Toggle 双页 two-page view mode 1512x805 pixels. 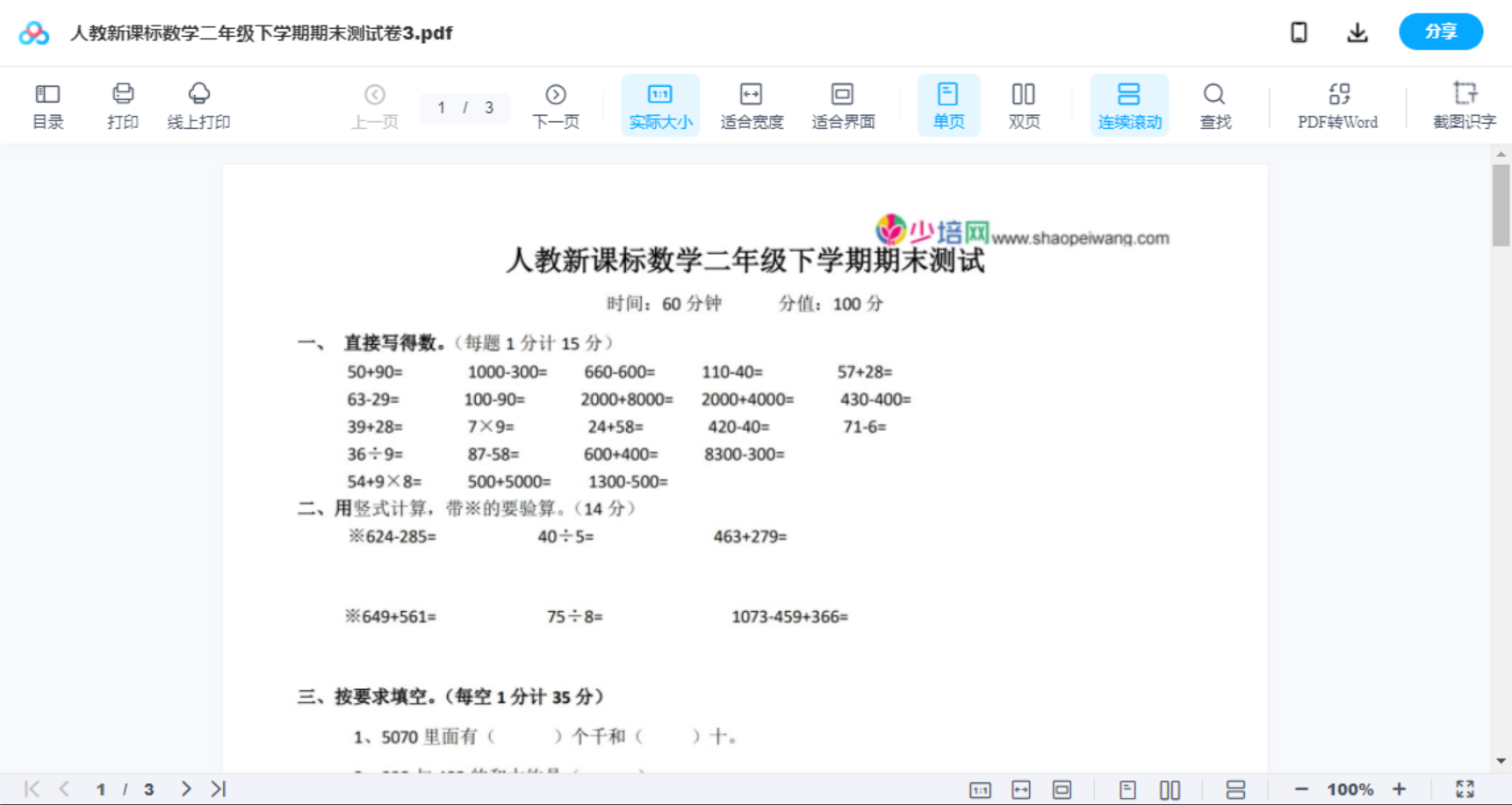point(1024,104)
